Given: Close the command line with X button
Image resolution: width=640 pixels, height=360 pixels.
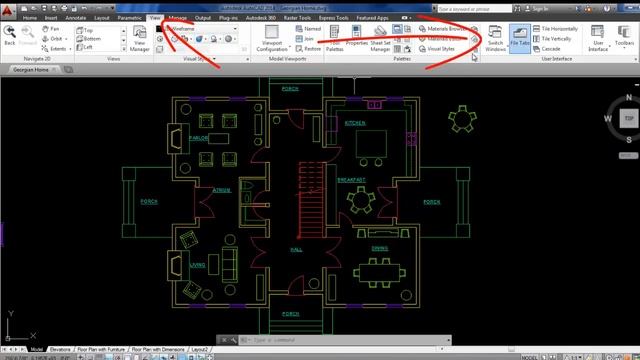Looking at the screenshot, I should coord(224,340).
